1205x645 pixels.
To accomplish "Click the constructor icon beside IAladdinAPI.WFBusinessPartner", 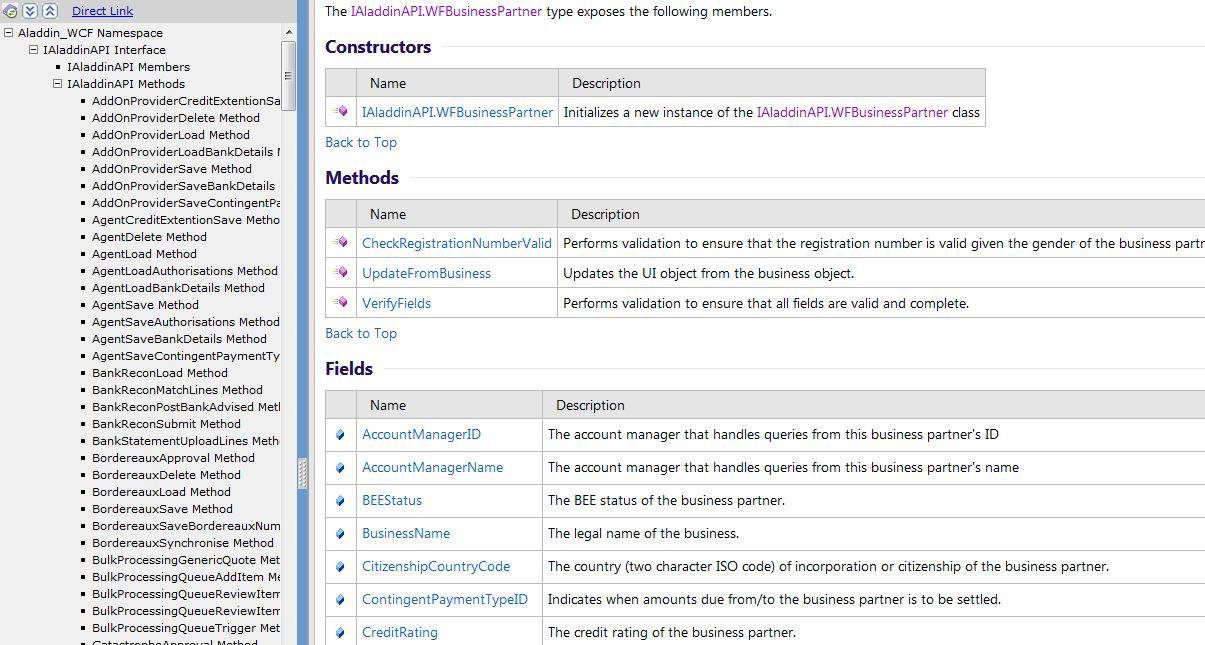I will (341, 112).
